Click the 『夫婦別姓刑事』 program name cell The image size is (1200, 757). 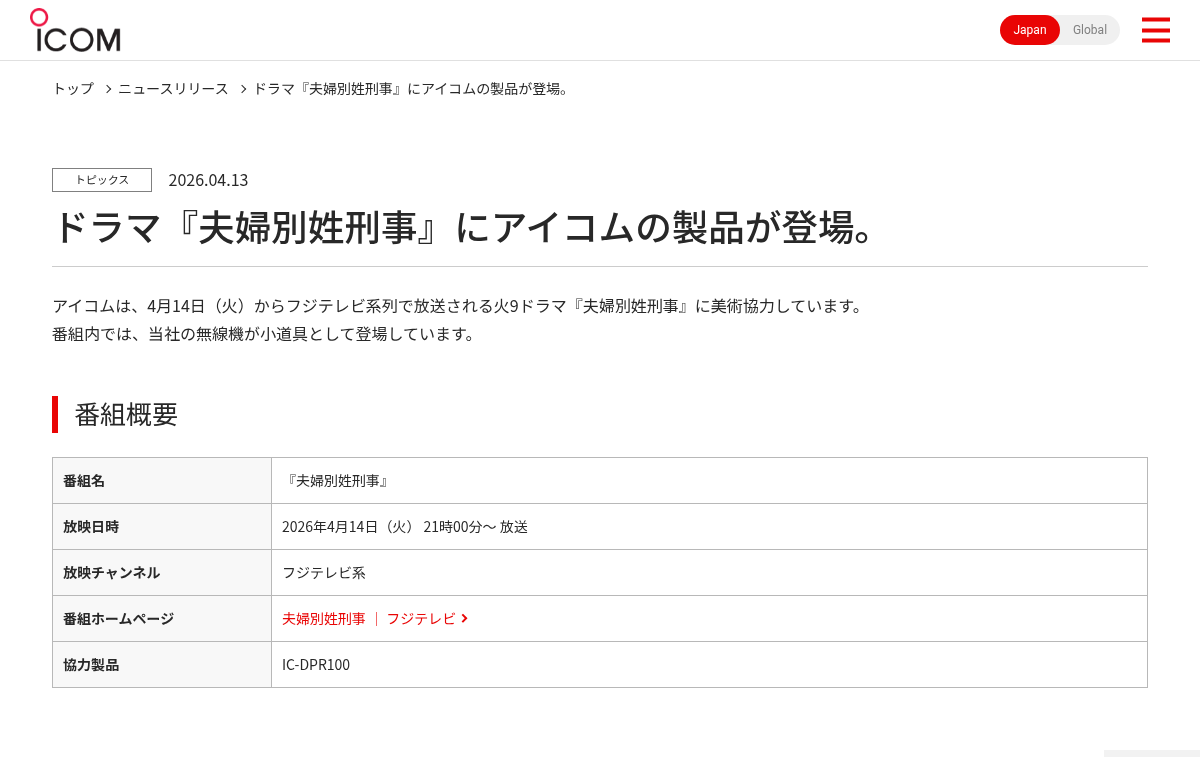709,481
